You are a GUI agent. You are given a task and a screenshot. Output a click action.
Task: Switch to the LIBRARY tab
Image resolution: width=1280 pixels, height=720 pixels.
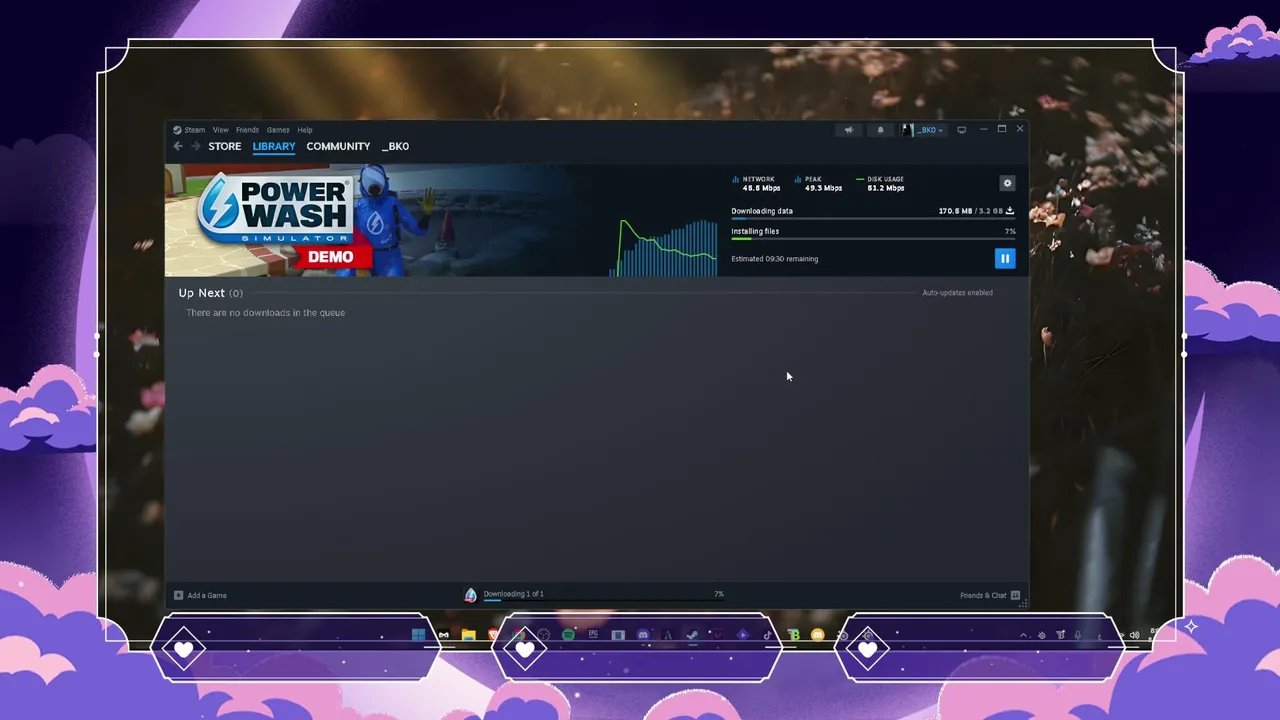(274, 146)
